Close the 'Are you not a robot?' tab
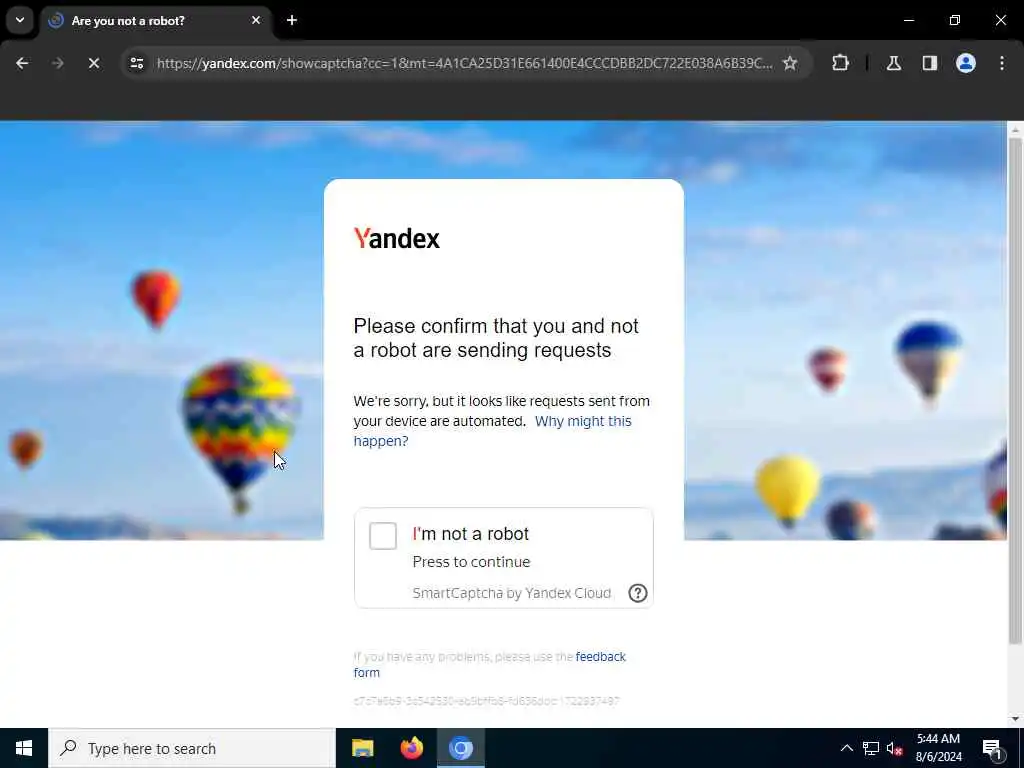 click(x=256, y=20)
